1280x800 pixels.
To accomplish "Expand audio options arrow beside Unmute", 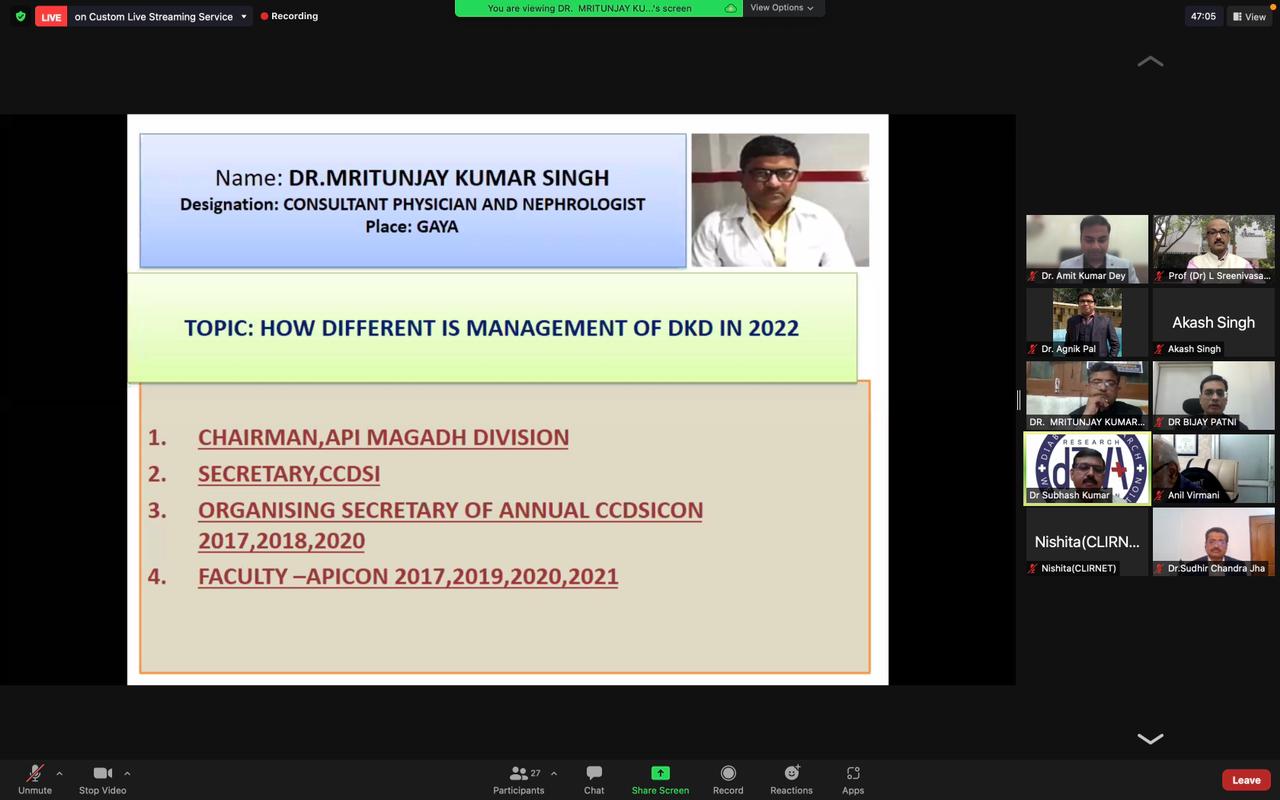I will tap(59, 773).
